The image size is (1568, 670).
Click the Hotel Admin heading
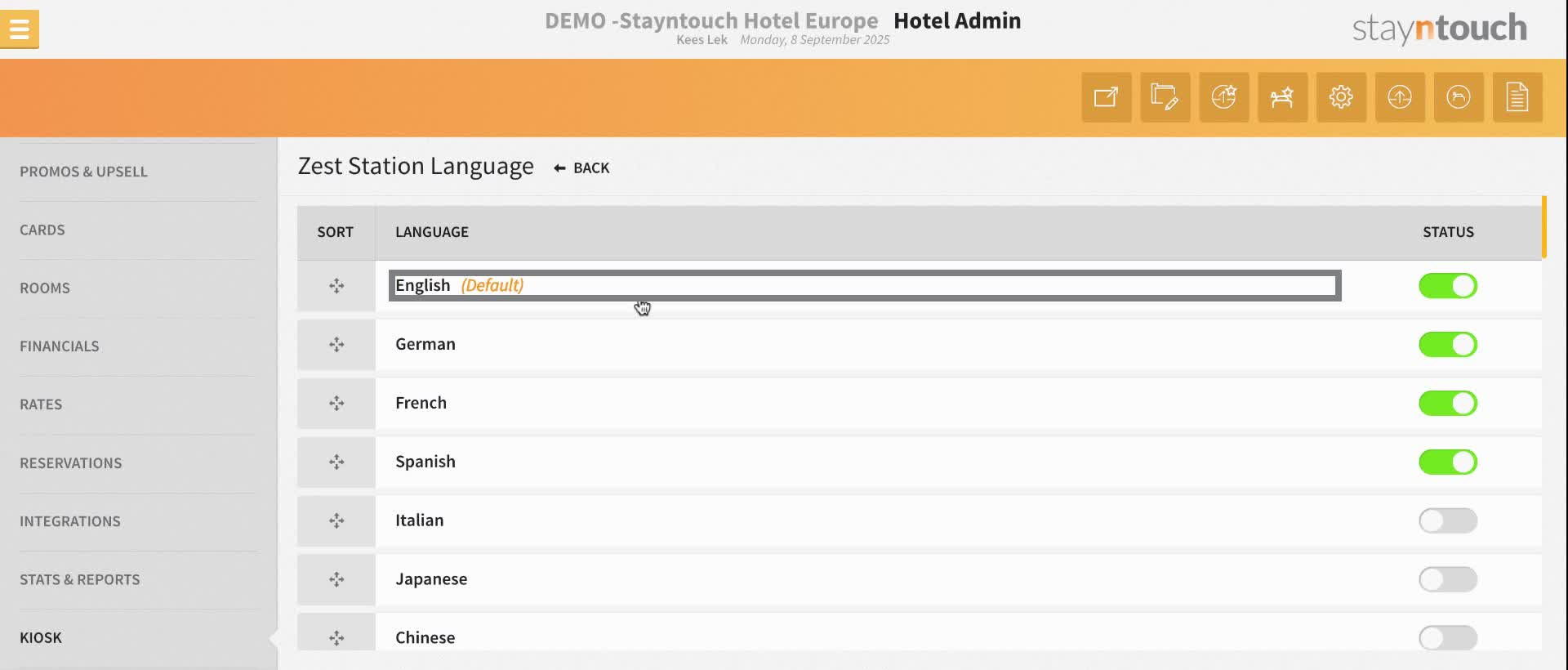(957, 20)
